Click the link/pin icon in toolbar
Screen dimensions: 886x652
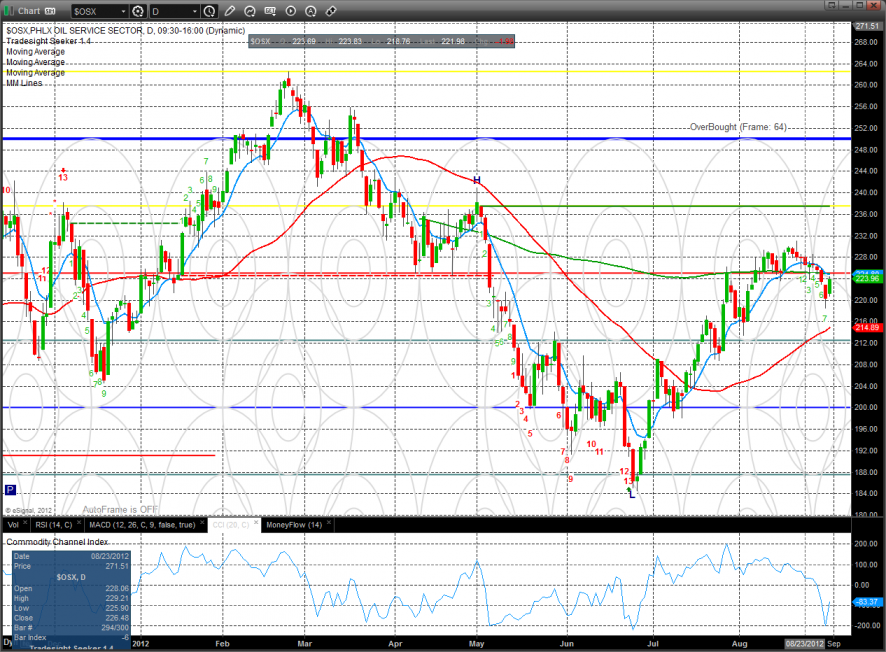[332, 11]
